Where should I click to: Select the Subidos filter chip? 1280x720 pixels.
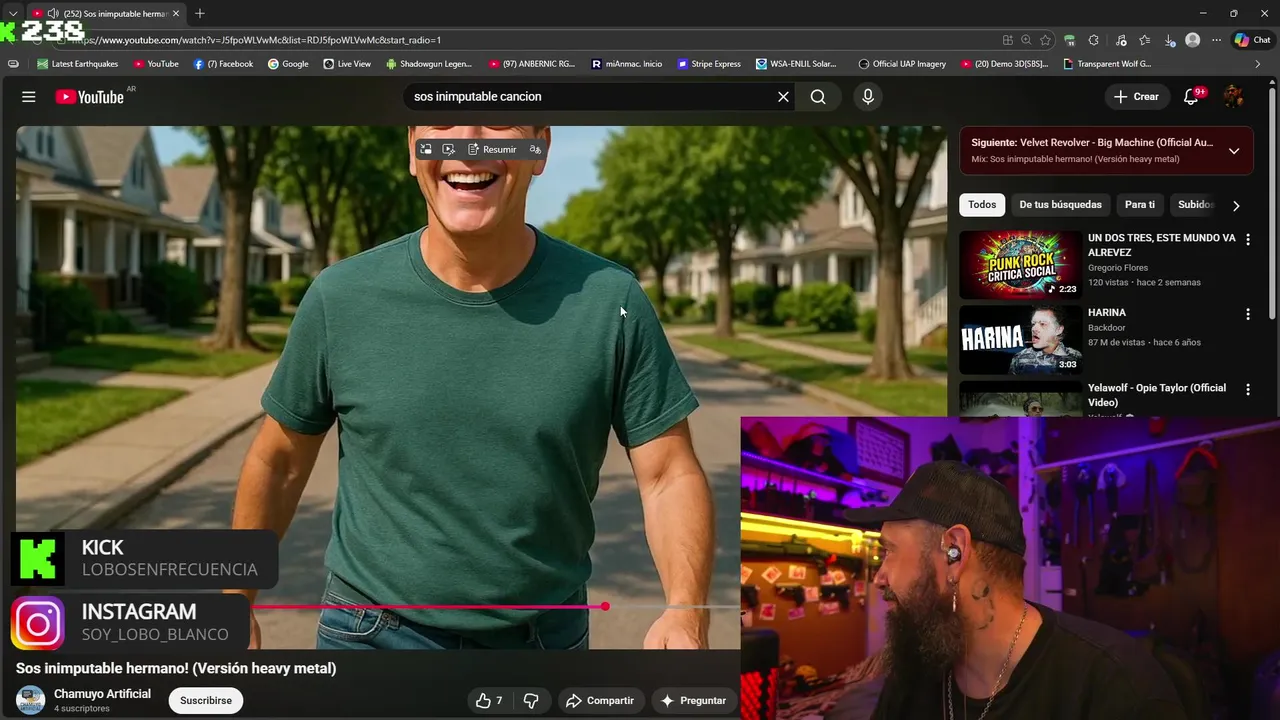(1194, 205)
